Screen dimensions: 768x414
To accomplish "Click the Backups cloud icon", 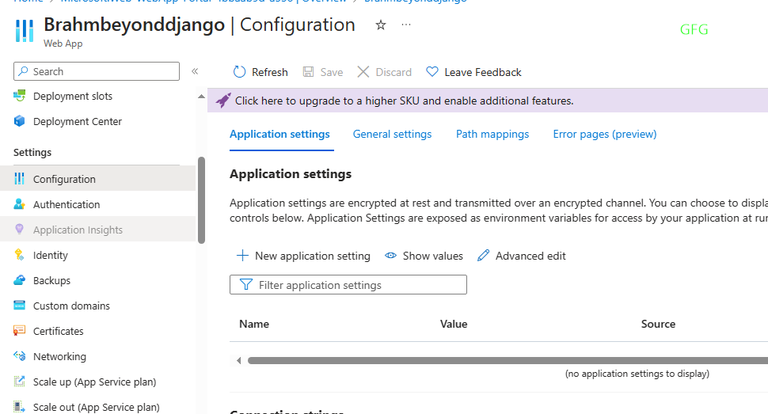I will click(19, 280).
